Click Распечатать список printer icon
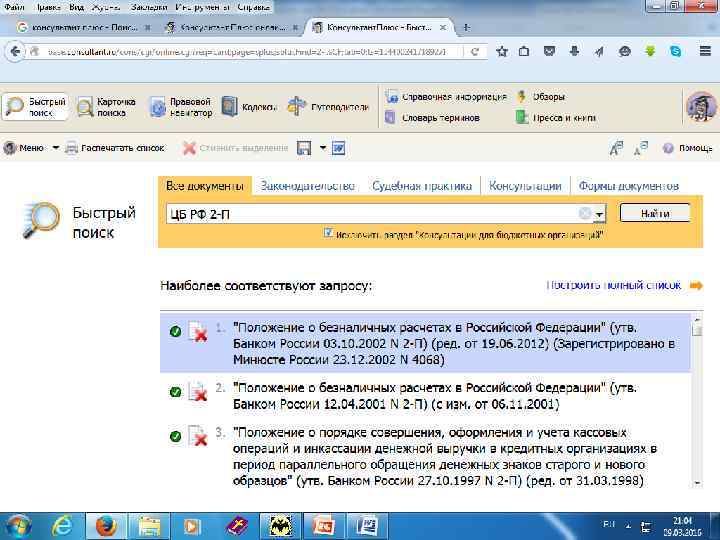 (71, 148)
